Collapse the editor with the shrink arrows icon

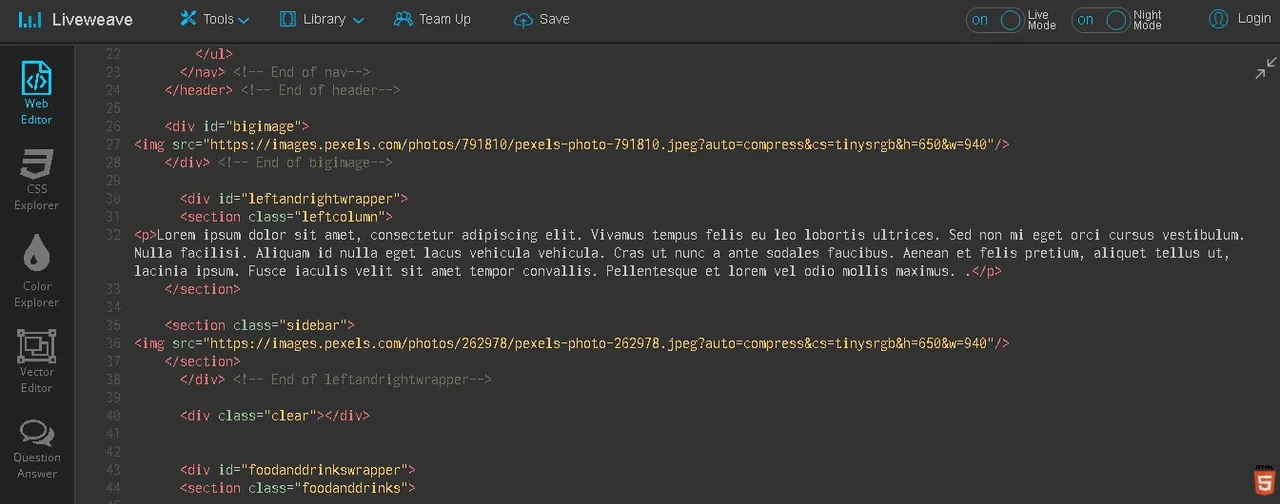tap(1266, 68)
